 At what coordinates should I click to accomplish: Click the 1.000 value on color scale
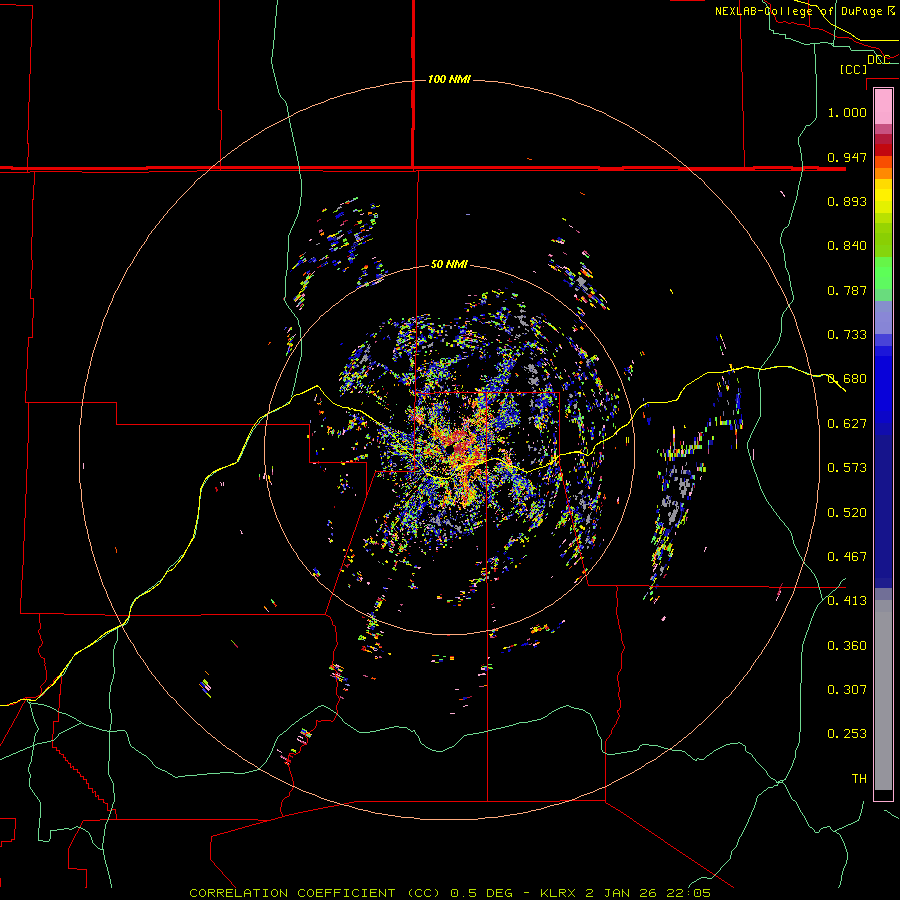[847, 112]
